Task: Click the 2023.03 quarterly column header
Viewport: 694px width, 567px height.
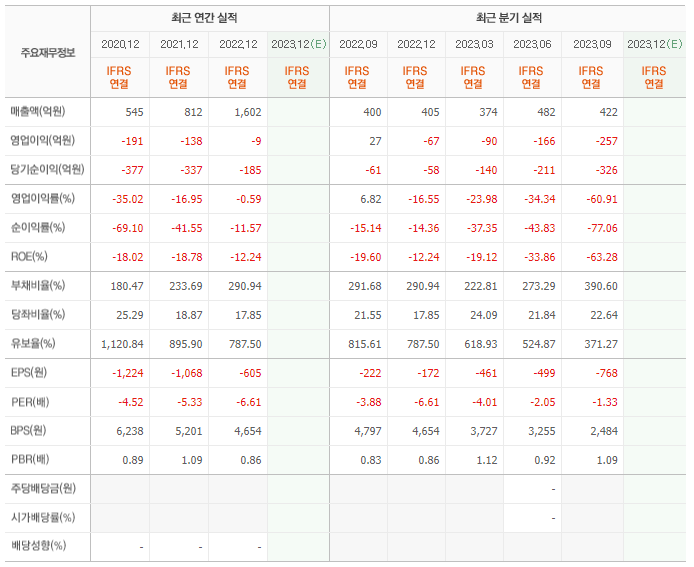Action: point(474,44)
